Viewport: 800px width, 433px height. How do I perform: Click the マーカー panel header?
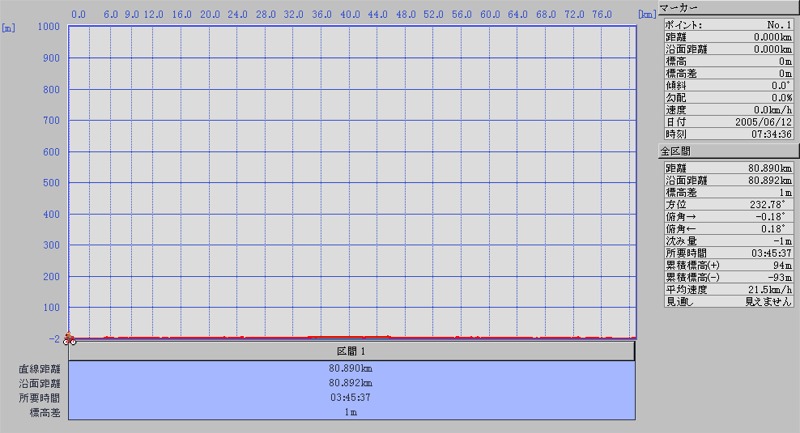[727, 7]
